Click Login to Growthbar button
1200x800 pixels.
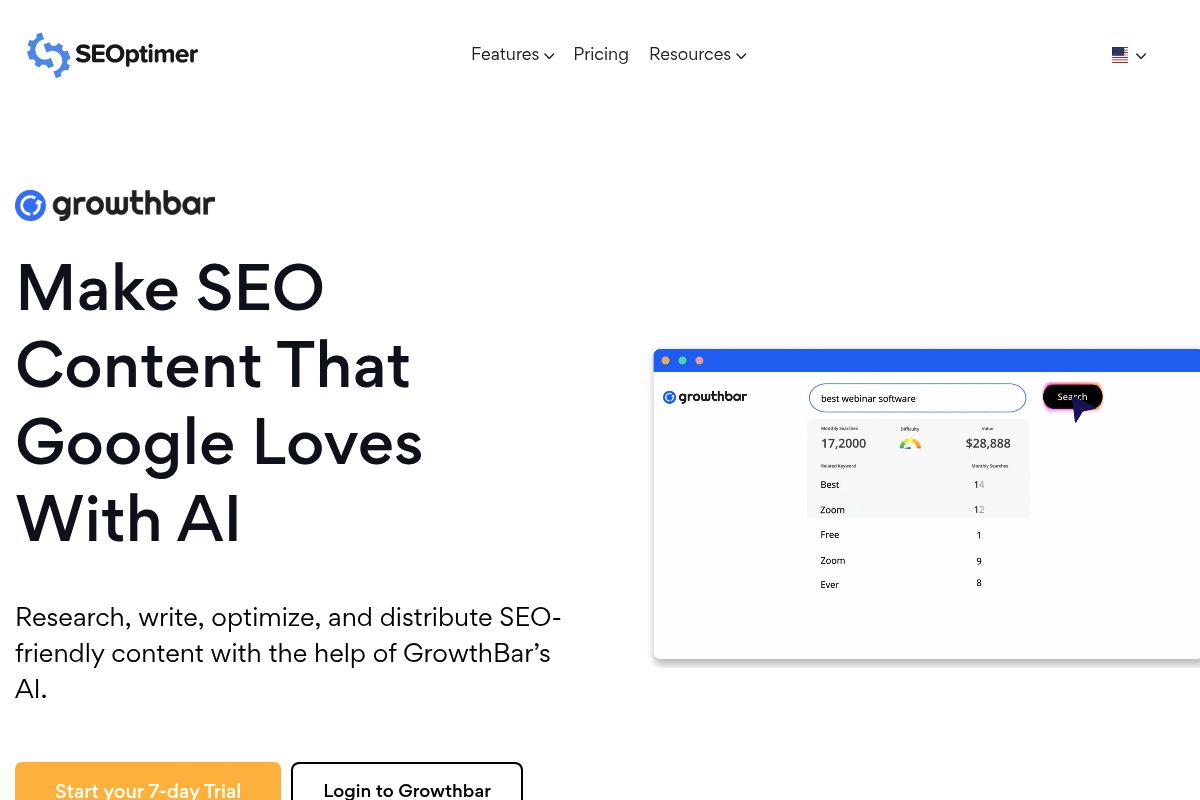pyautogui.click(x=407, y=781)
